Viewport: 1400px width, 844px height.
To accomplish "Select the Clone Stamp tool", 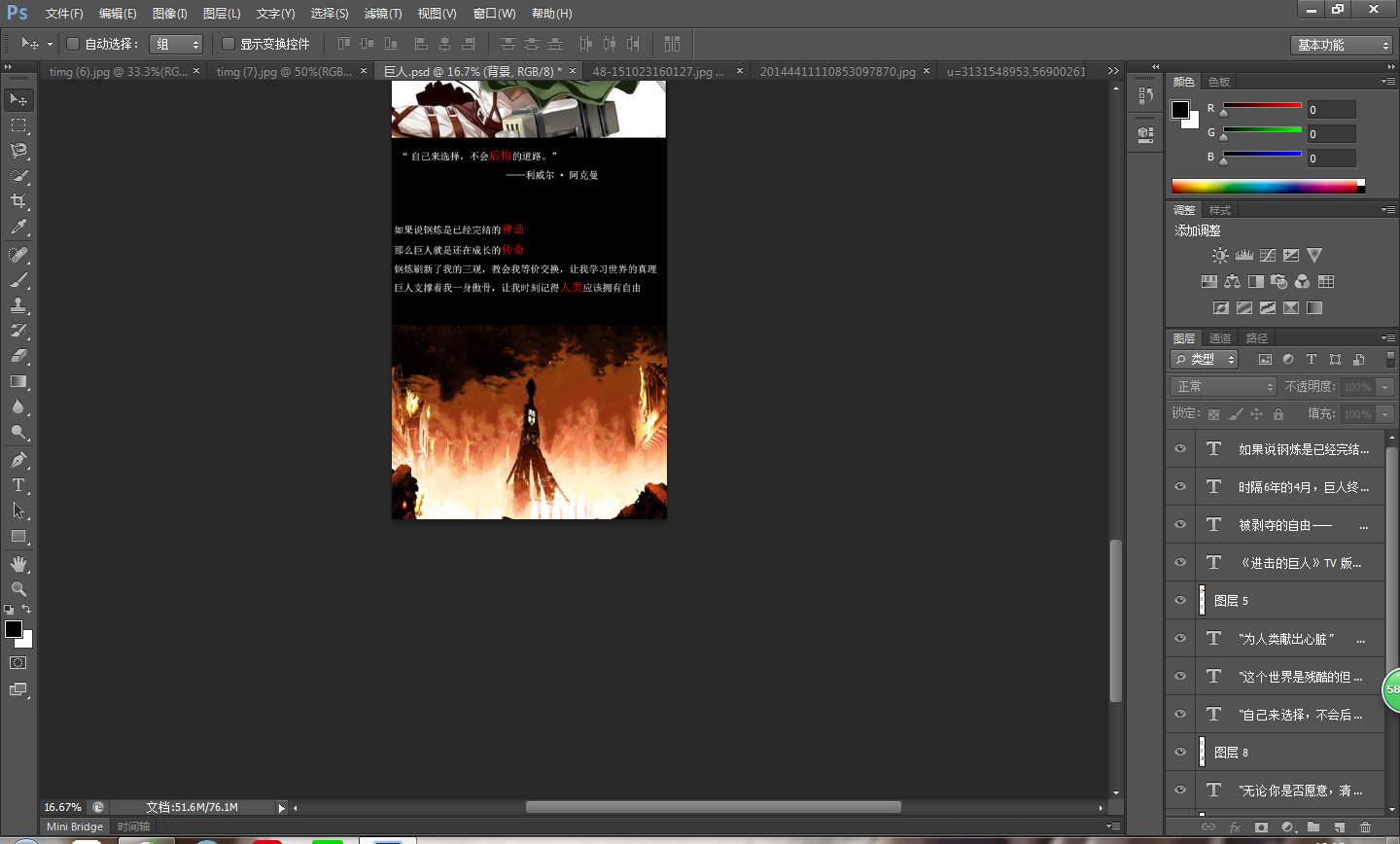I will [x=18, y=305].
